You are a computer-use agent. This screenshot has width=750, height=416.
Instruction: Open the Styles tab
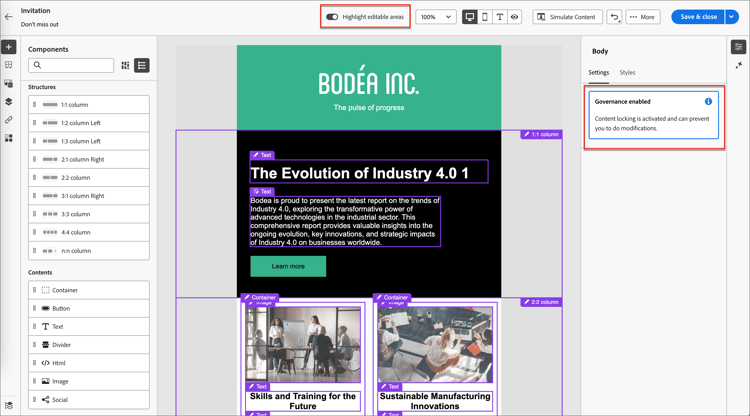click(627, 73)
